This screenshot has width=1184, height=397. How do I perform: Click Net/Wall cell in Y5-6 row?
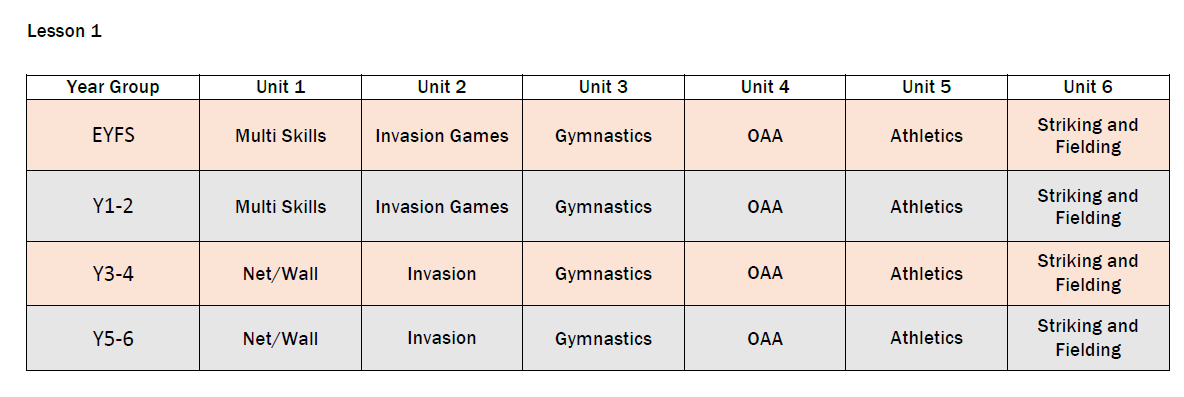point(280,338)
